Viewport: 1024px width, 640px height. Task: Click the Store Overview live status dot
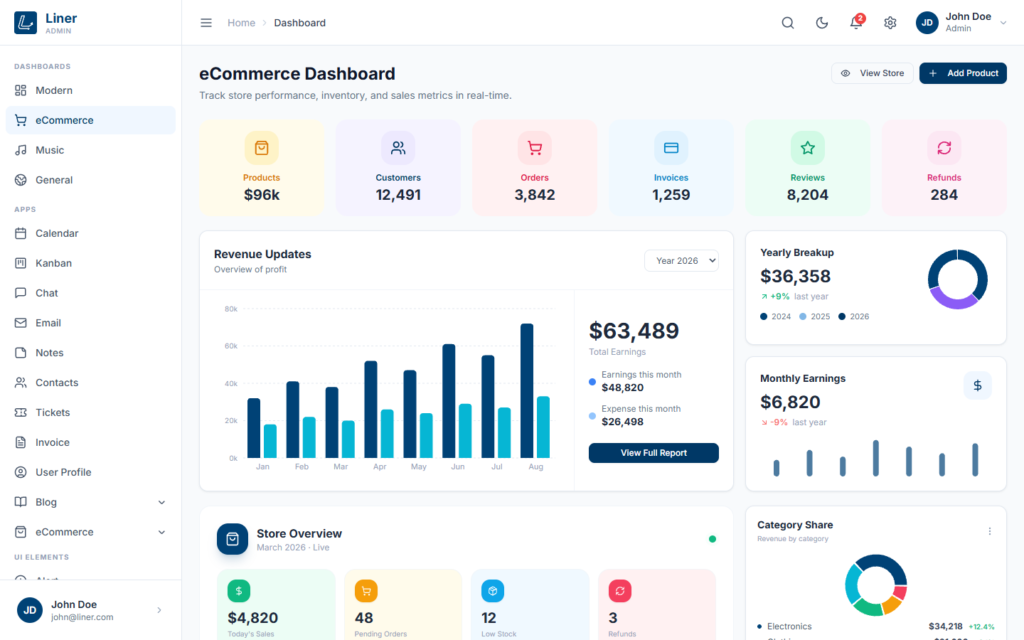(712, 539)
